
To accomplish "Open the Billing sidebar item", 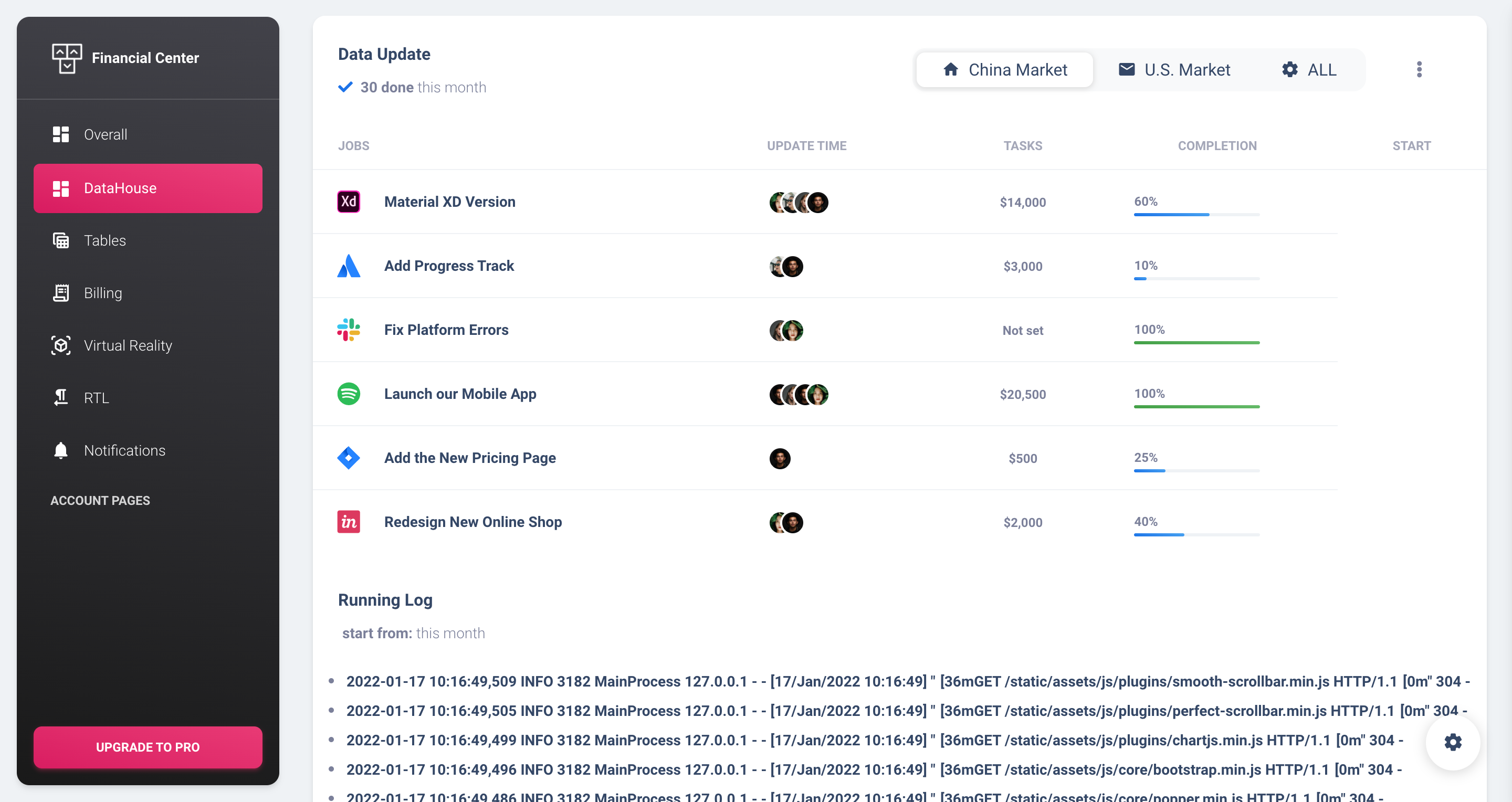I will (x=103, y=293).
